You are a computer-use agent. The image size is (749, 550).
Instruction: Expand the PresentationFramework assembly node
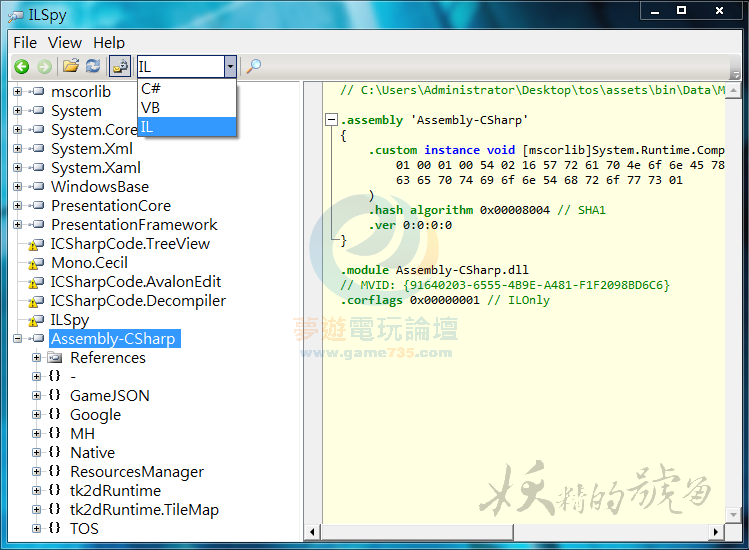[18, 224]
